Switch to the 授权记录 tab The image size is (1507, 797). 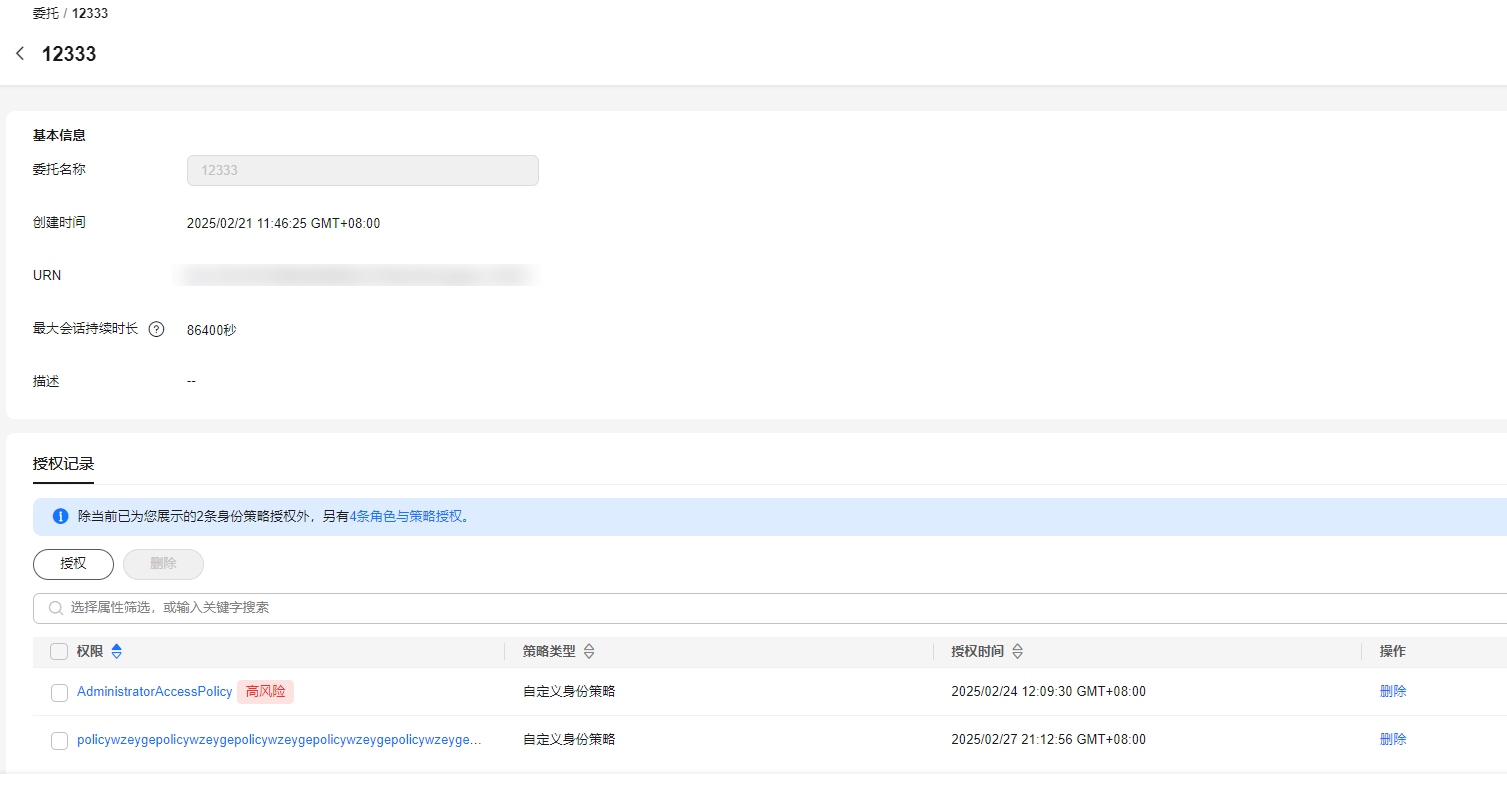[63, 464]
